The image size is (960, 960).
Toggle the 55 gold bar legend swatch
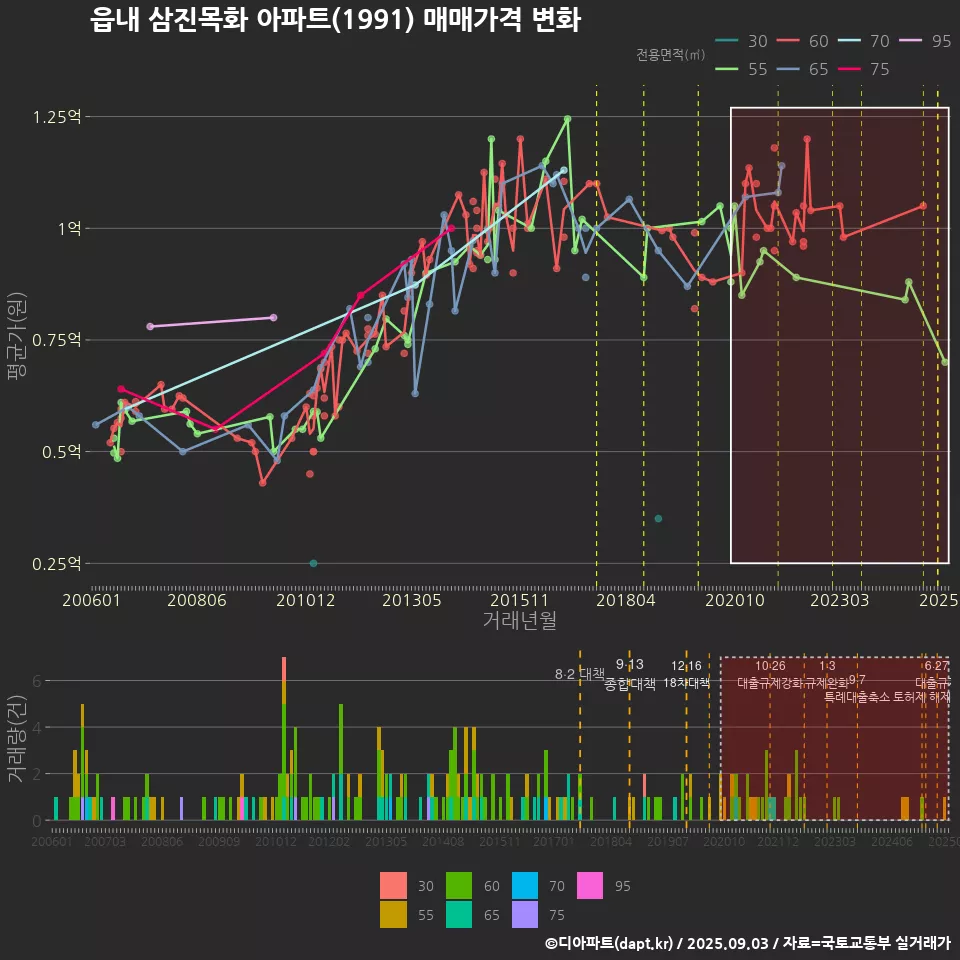(394, 914)
